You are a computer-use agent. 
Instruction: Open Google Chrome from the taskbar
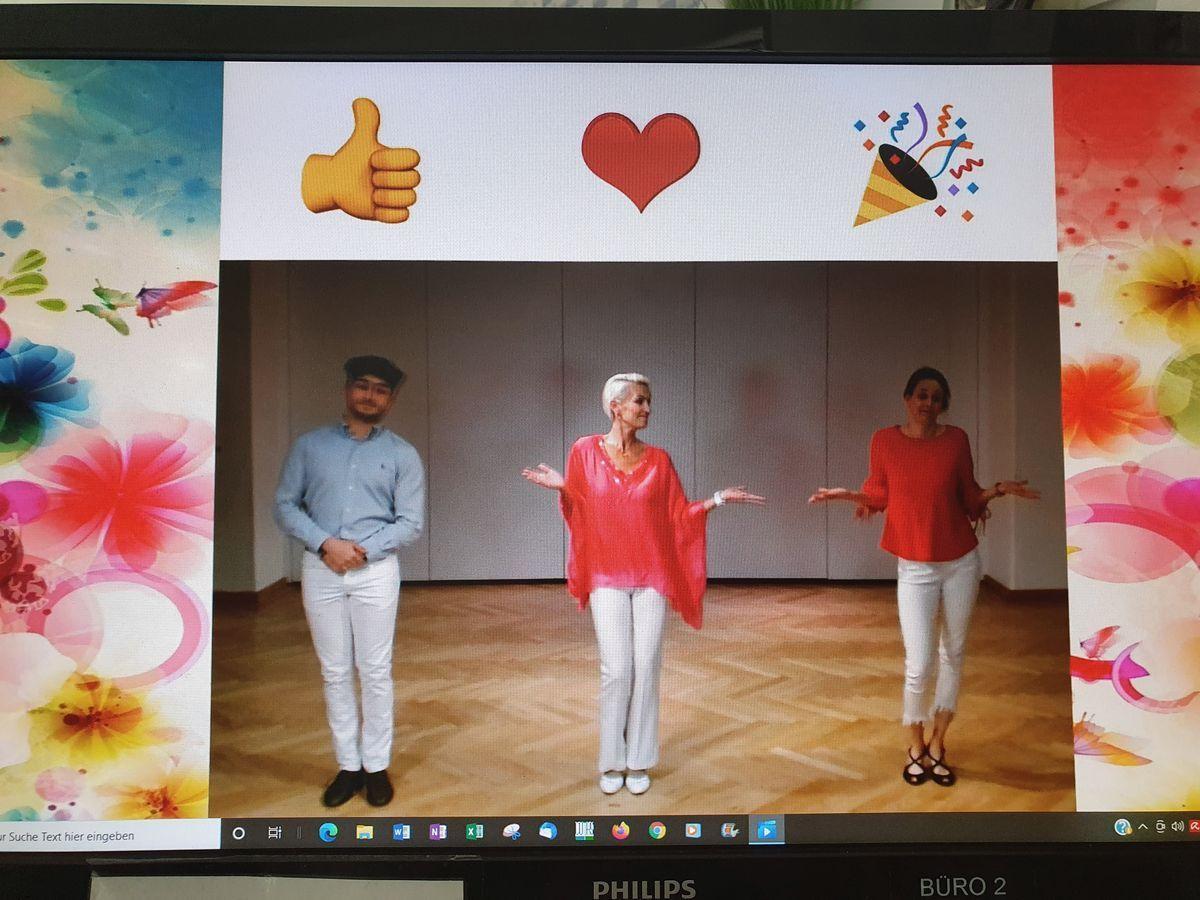click(x=657, y=830)
